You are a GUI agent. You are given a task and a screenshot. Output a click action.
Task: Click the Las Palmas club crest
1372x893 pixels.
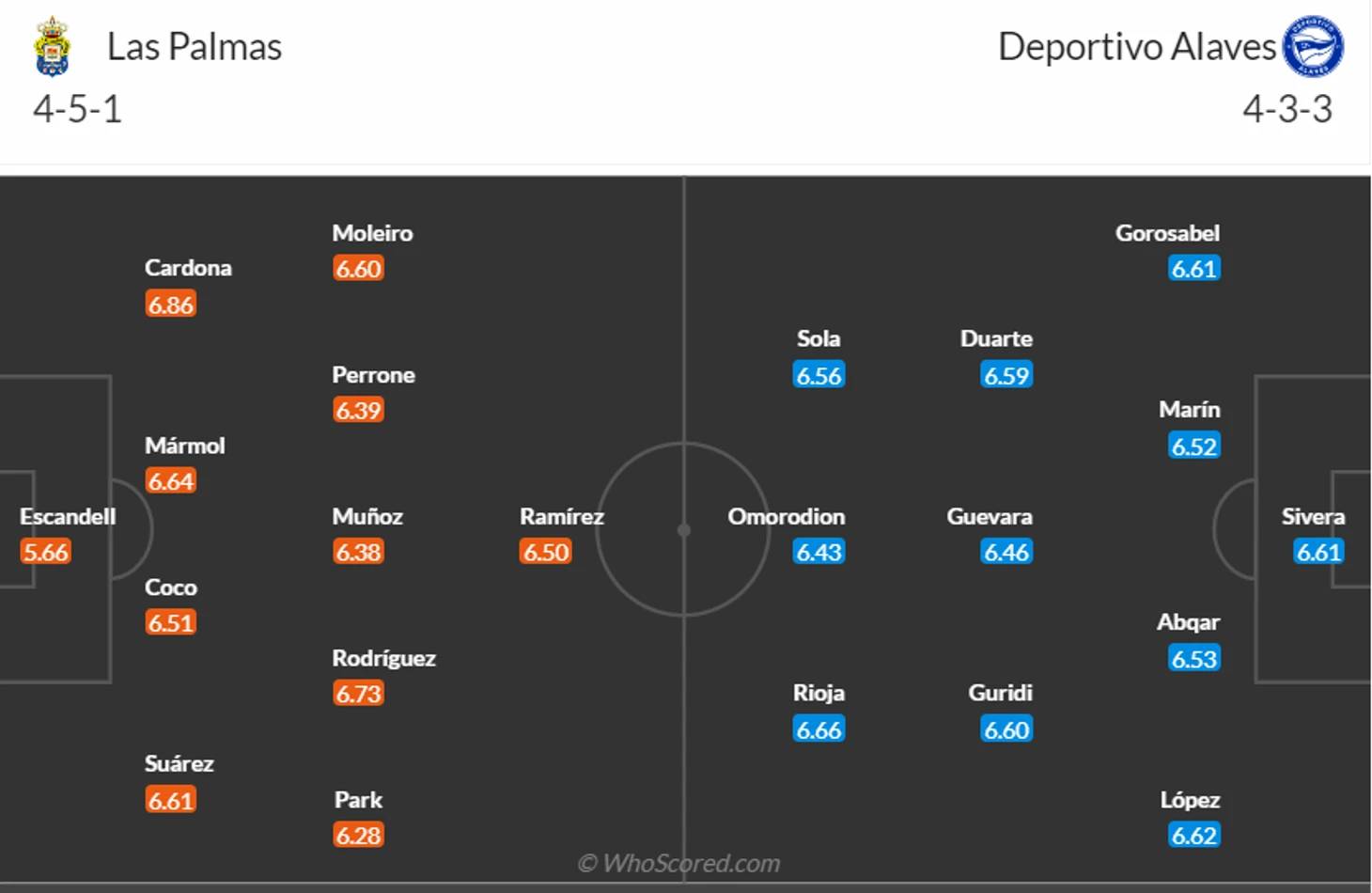coord(53,46)
